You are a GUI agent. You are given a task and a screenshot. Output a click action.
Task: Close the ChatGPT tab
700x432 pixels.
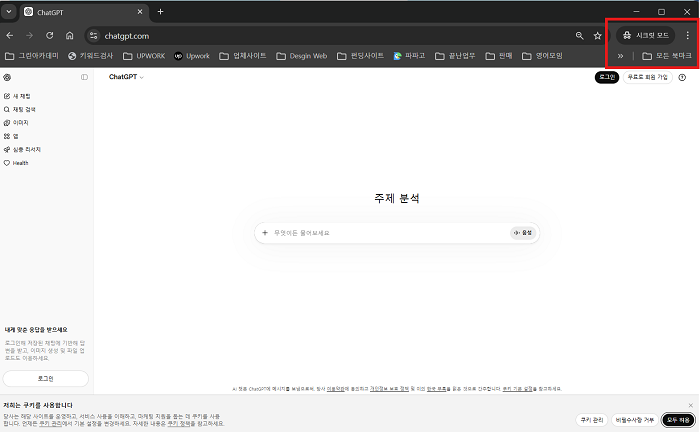point(140,12)
